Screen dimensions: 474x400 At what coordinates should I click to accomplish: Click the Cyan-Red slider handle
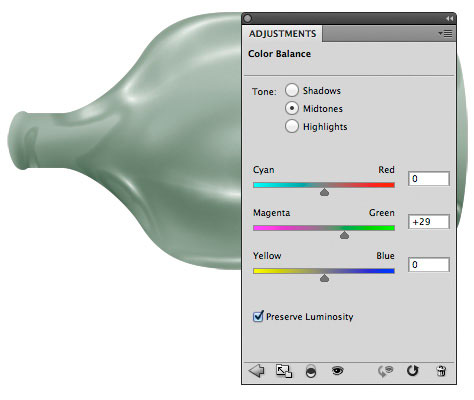[324, 192]
